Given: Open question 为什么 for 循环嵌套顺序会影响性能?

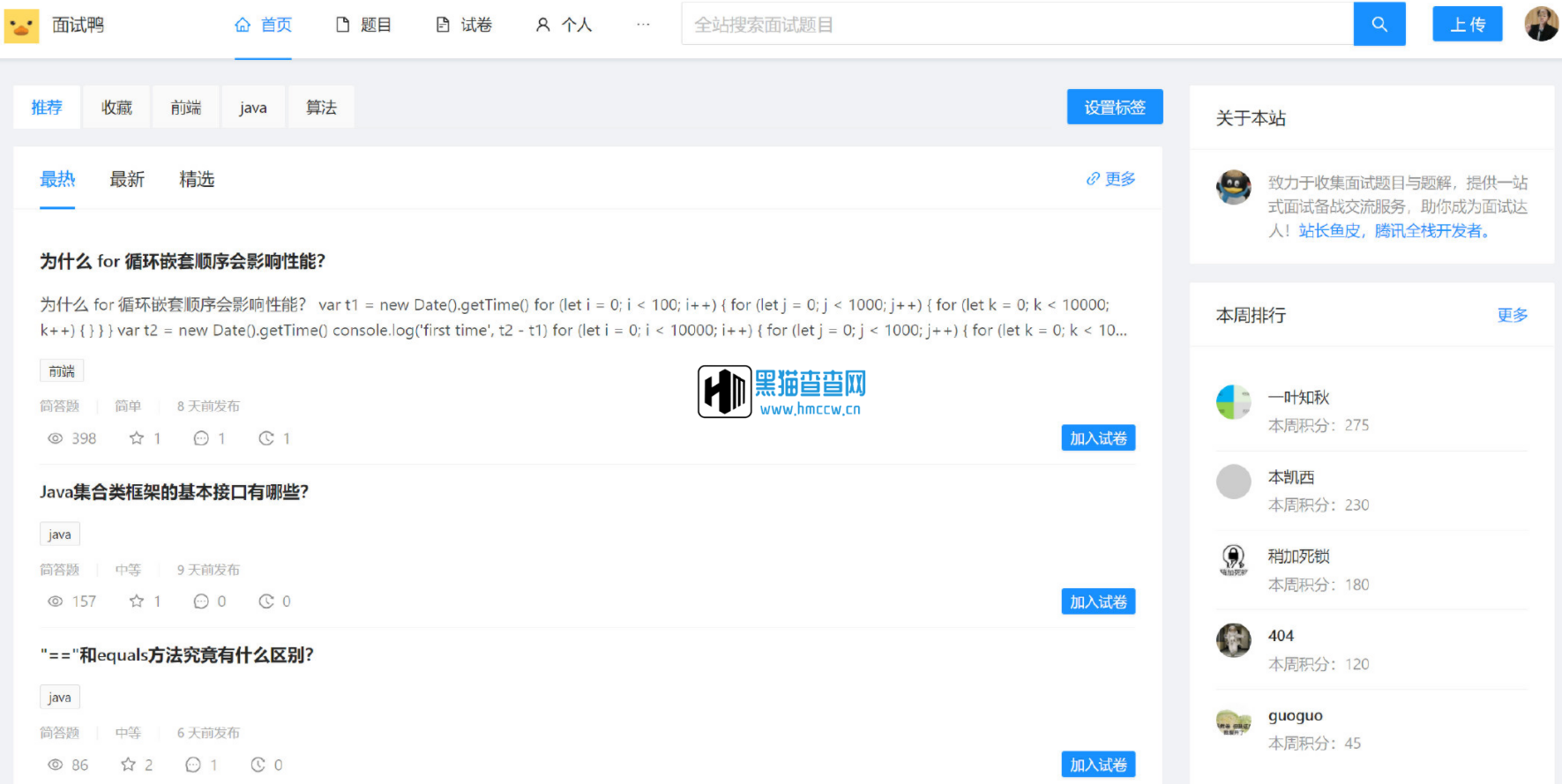Looking at the screenshot, I should [x=183, y=261].
